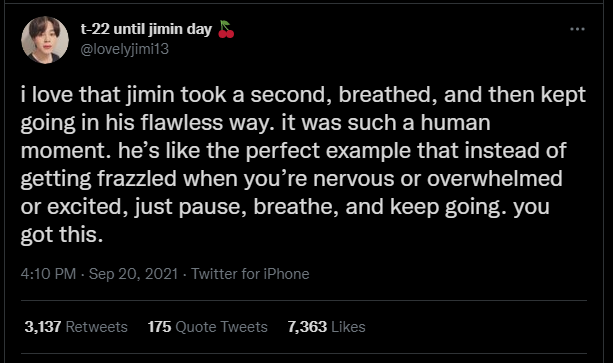Click the Sep 20, 2021 date
613x363 pixels.
click(133, 274)
